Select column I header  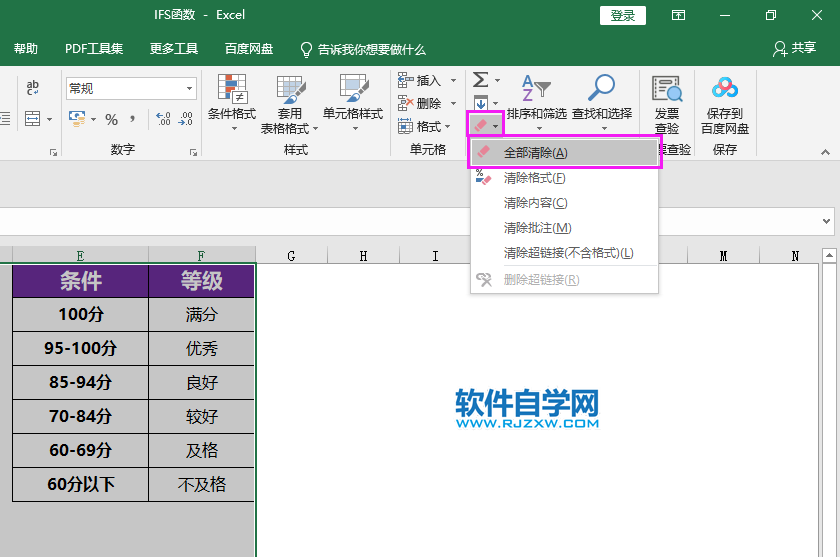(x=435, y=255)
